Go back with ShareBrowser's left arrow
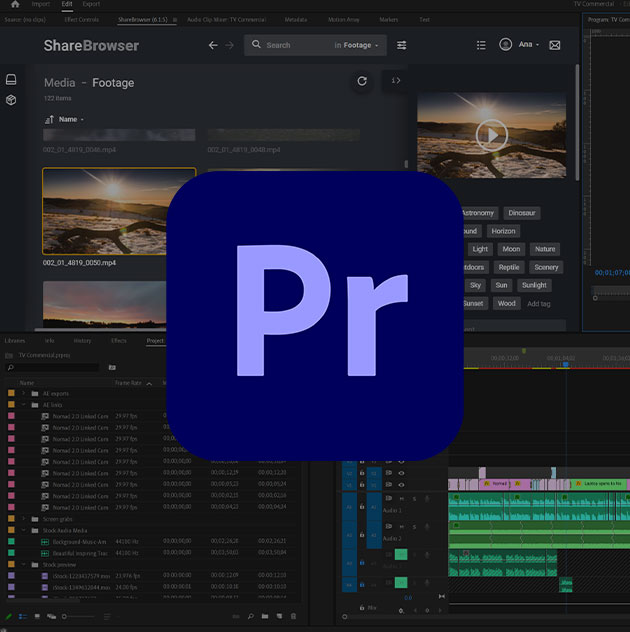 click(x=213, y=46)
